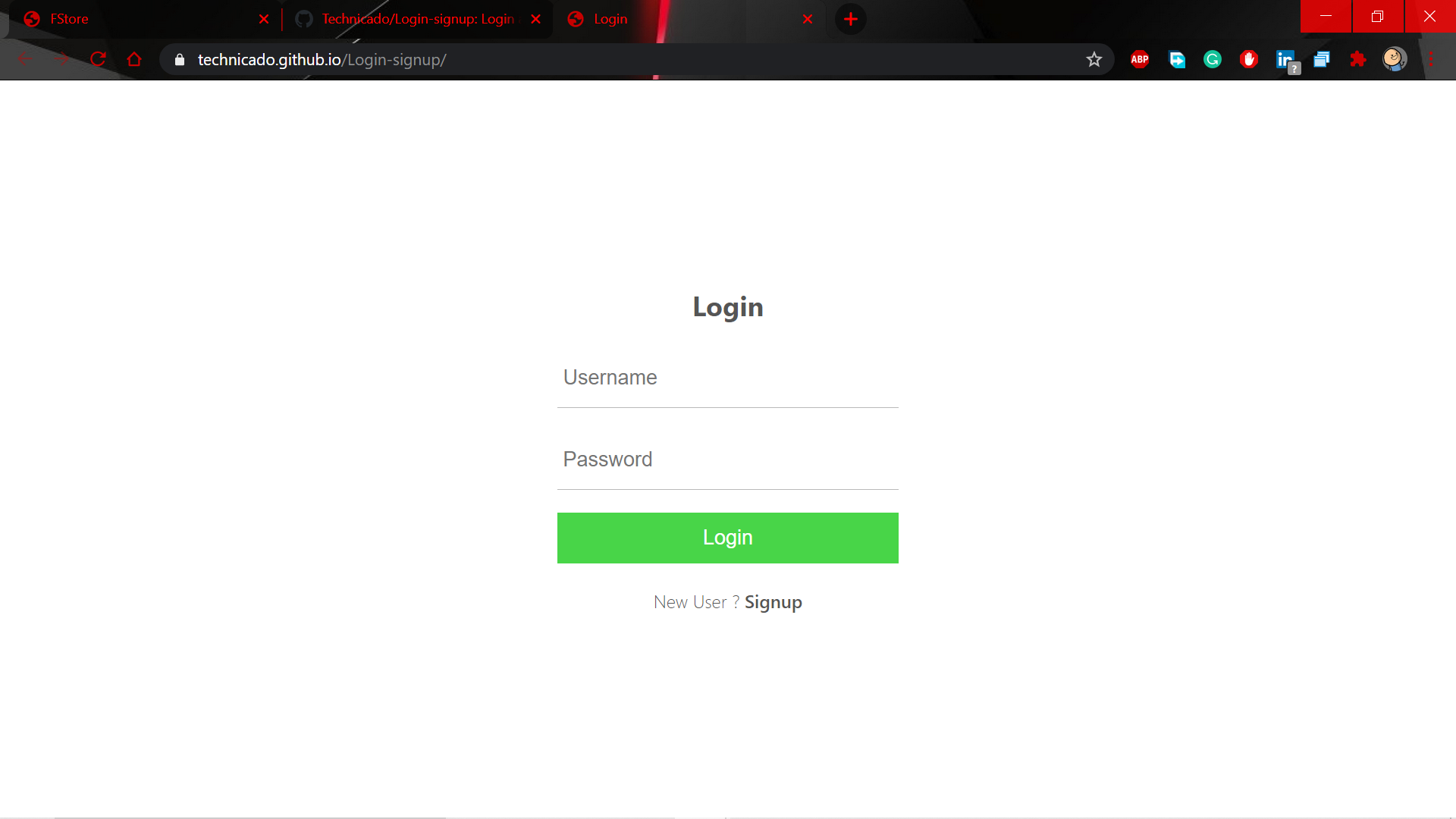
Task: View site security lock info
Action: [x=180, y=60]
